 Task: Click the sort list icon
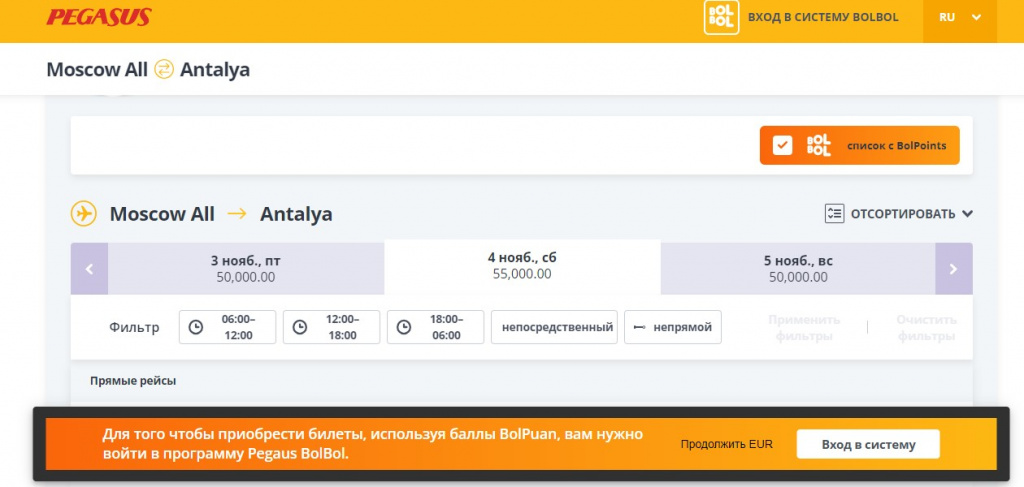tap(834, 214)
